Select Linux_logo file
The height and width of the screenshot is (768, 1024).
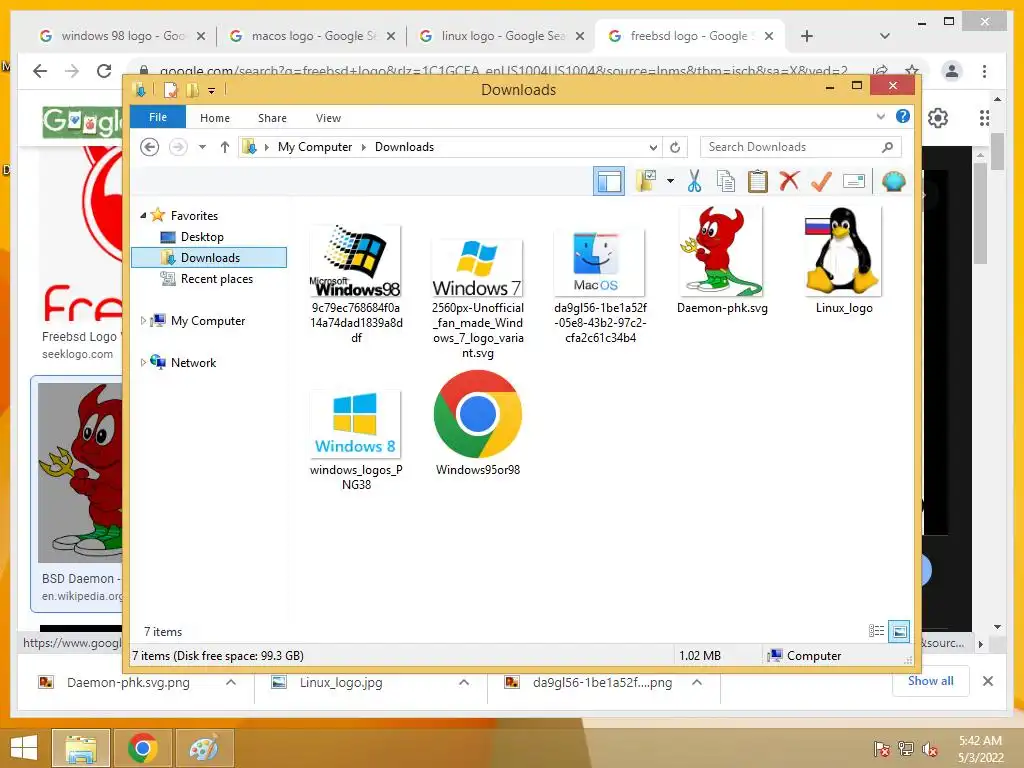(x=844, y=261)
